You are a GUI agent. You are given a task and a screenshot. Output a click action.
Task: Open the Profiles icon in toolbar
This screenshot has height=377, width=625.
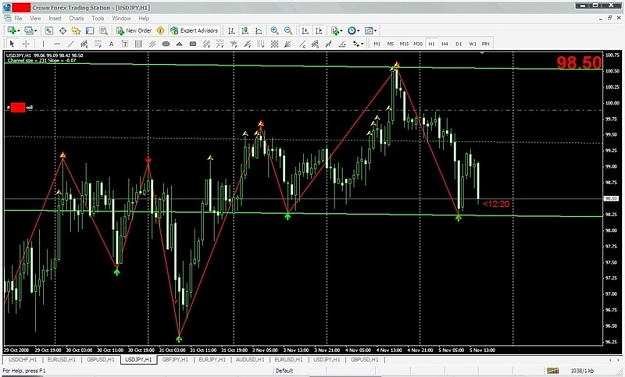[29, 31]
